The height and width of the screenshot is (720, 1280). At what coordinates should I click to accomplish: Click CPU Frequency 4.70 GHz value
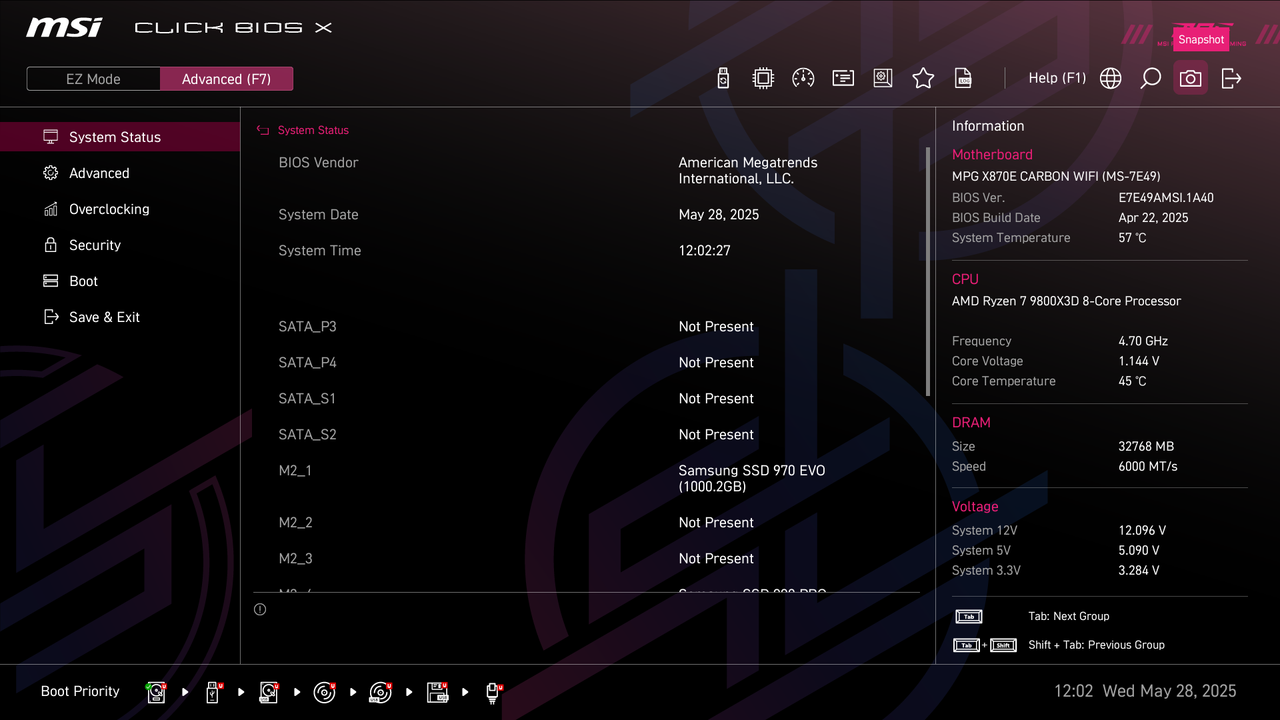pos(1143,341)
